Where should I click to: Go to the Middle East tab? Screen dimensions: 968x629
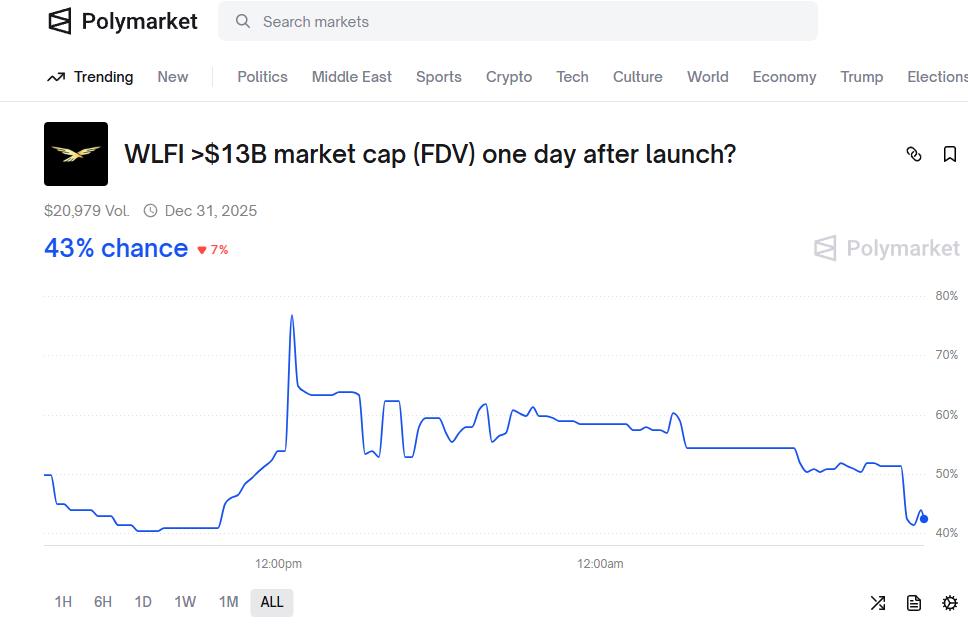tap(351, 77)
